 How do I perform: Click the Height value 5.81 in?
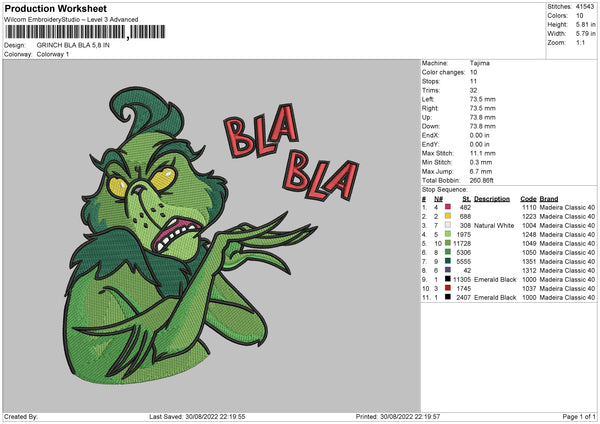pyautogui.click(x=585, y=24)
